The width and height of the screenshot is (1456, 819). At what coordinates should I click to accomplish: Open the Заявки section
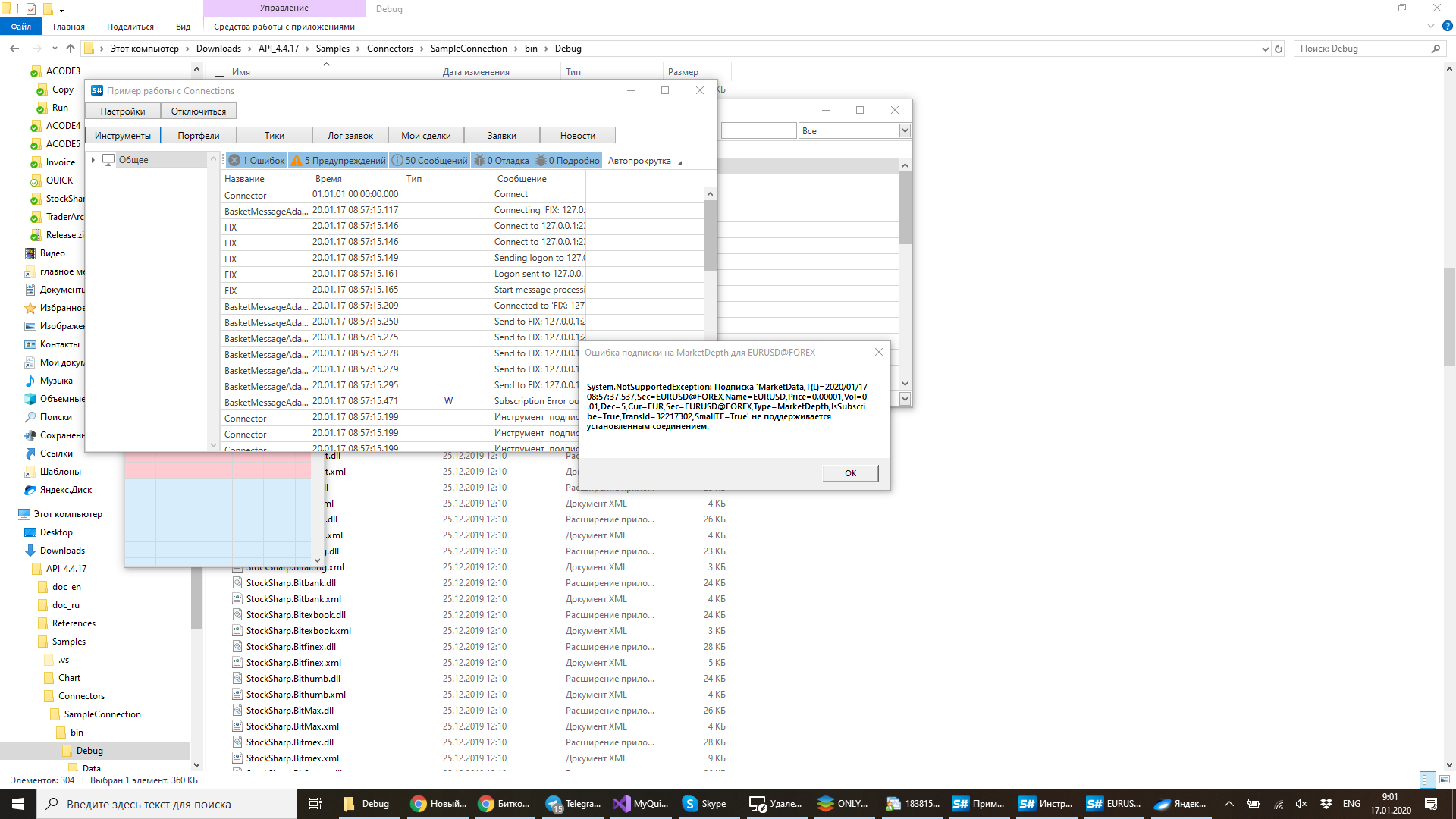[502, 135]
